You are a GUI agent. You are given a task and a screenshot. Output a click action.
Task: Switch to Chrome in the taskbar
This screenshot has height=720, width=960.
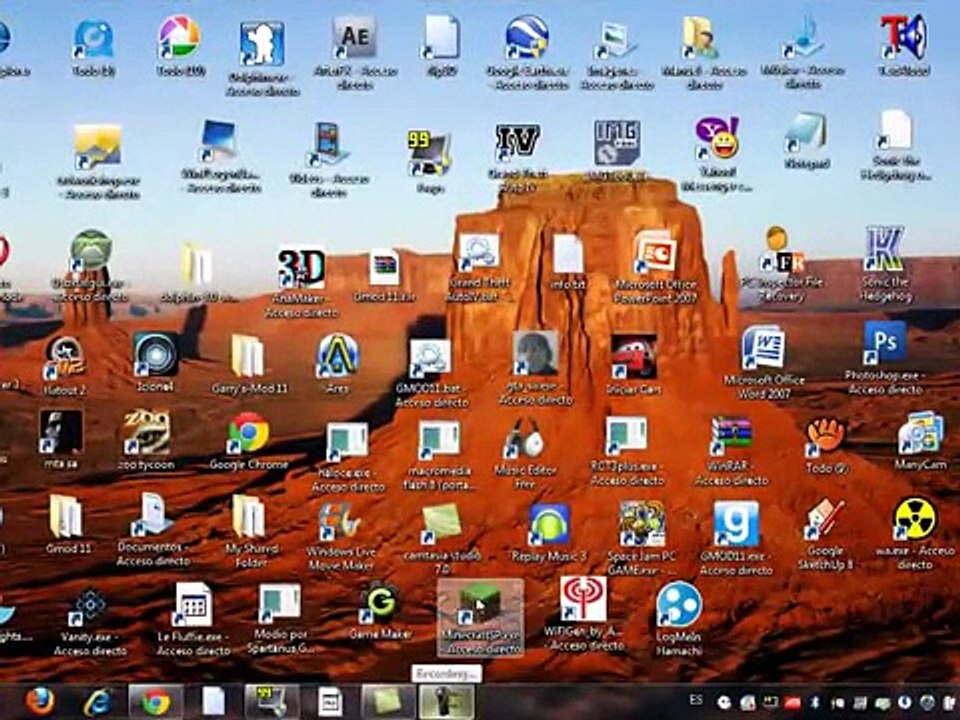click(x=156, y=702)
